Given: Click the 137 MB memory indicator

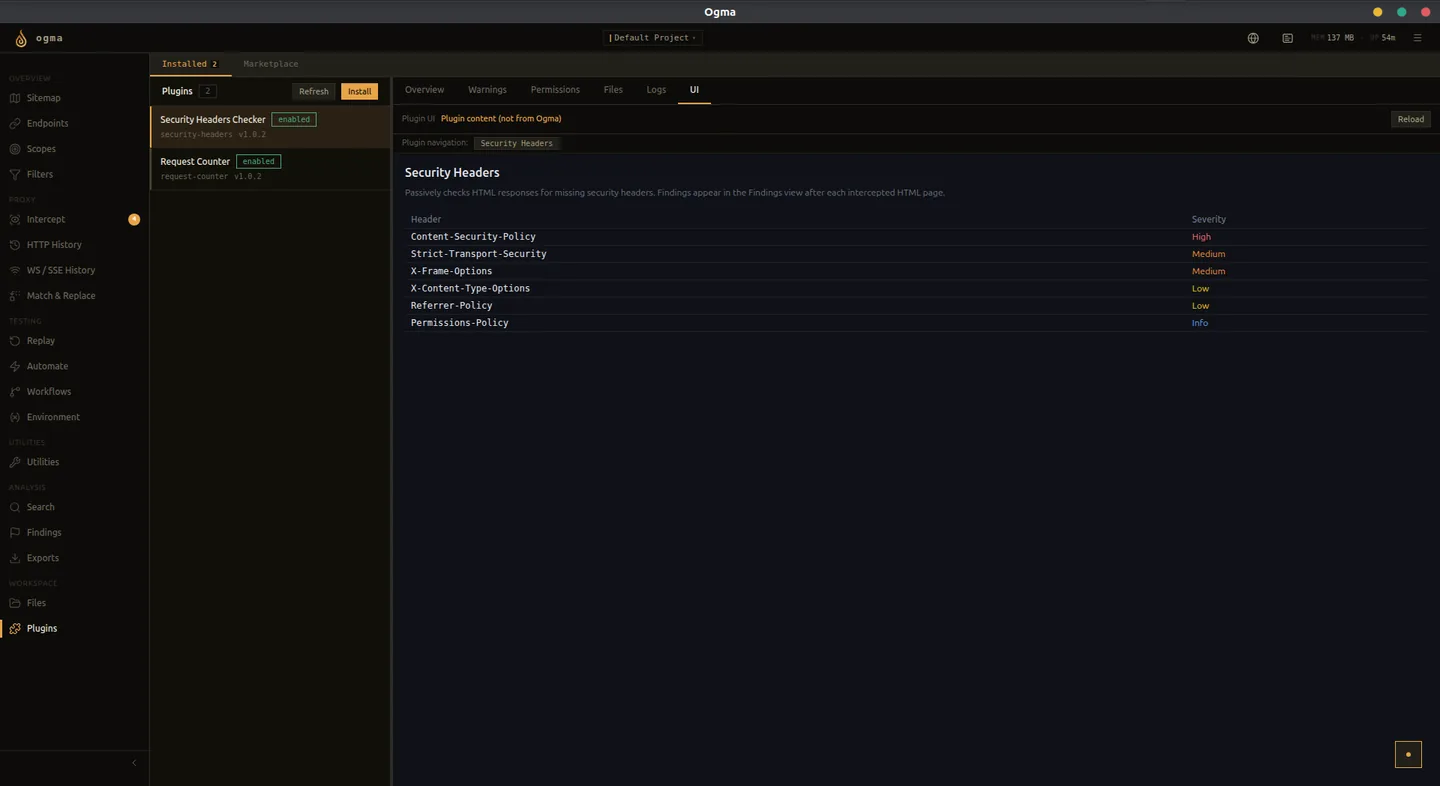Looking at the screenshot, I should click(1333, 38).
